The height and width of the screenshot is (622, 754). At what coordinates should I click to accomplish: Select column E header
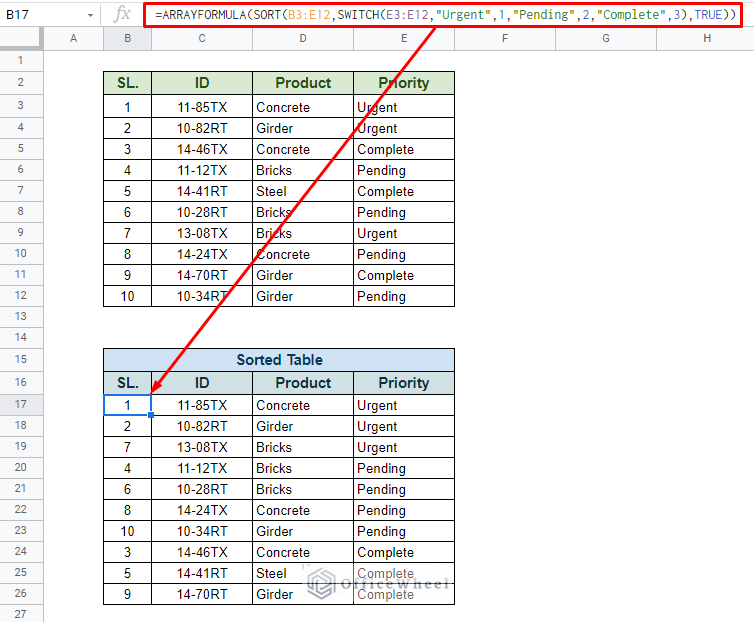point(404,38)
